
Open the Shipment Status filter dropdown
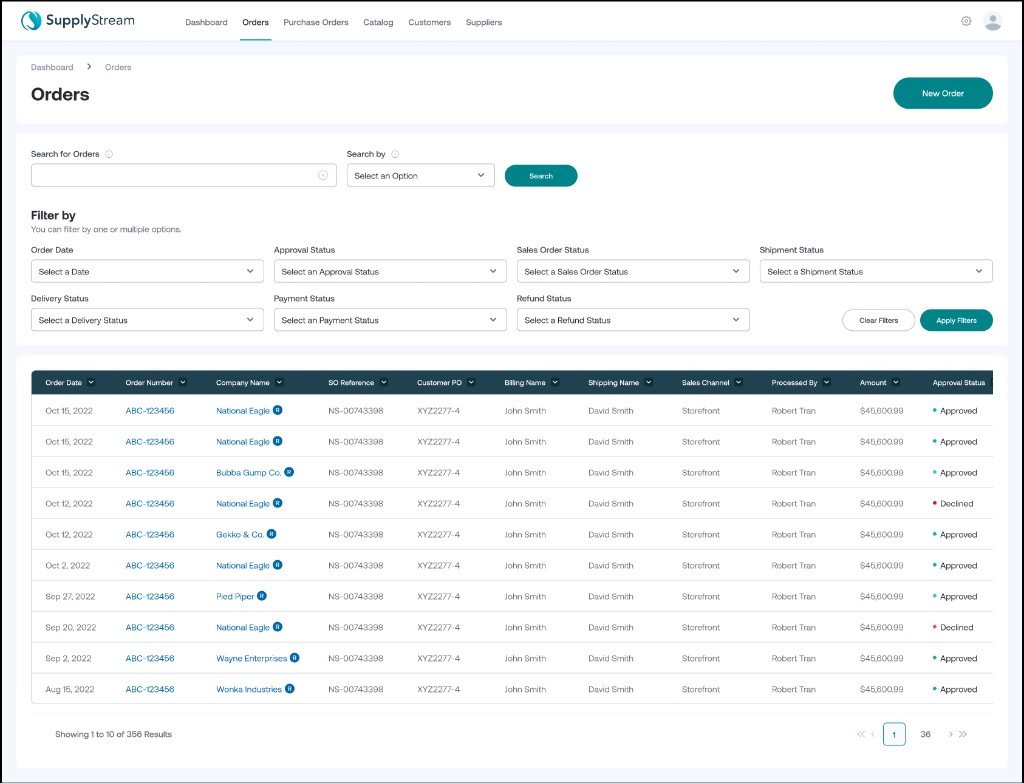coord(876,271)
